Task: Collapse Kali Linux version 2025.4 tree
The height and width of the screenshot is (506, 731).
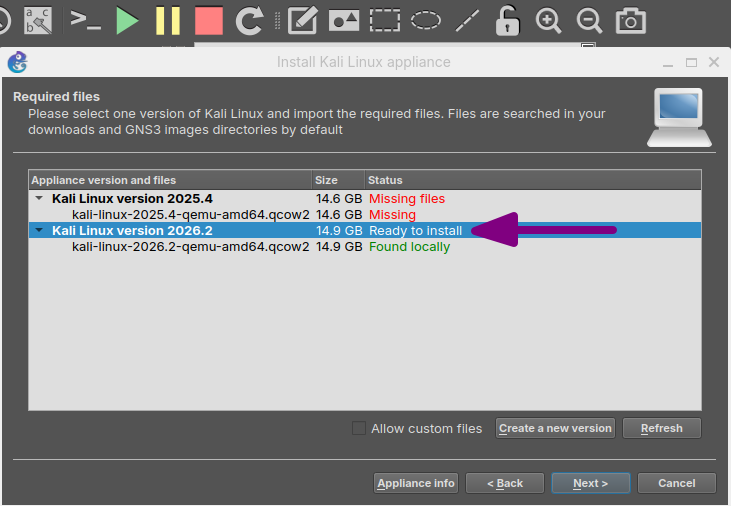Action: pyautogui.click(x=39, y=198)
